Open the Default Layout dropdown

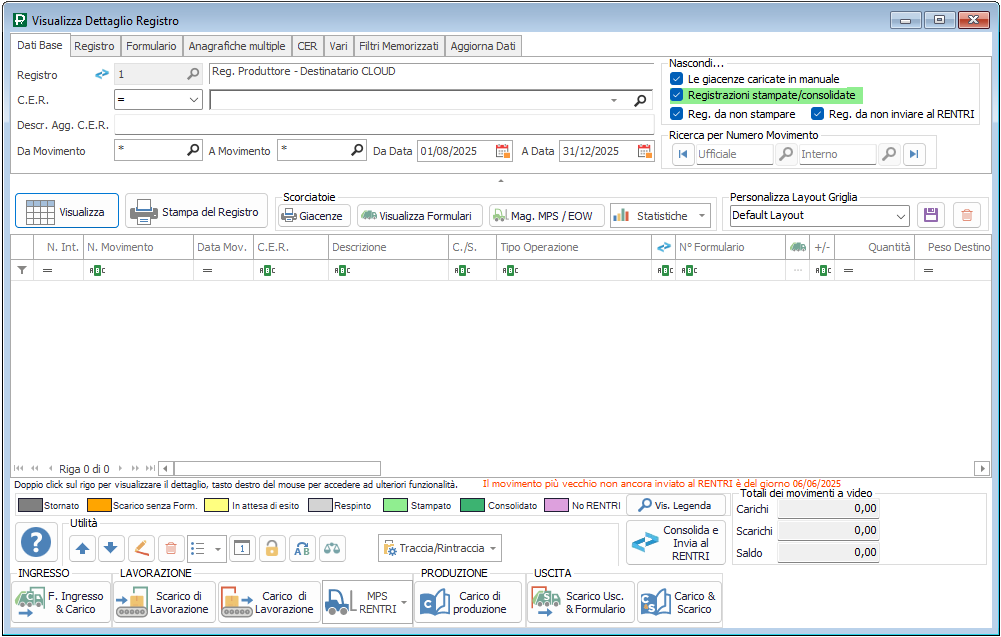tap(900, 216)
